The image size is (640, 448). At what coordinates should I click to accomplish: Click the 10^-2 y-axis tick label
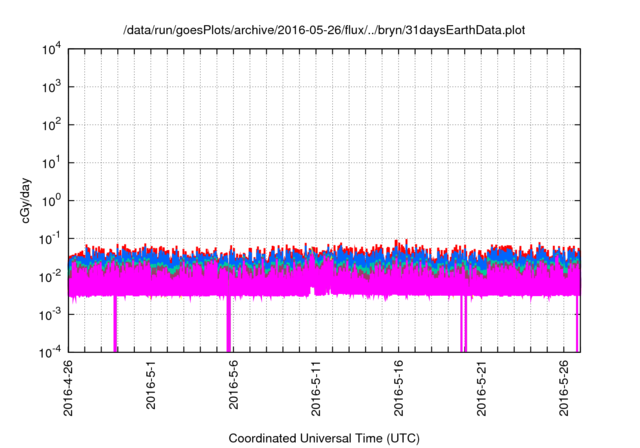50,277
